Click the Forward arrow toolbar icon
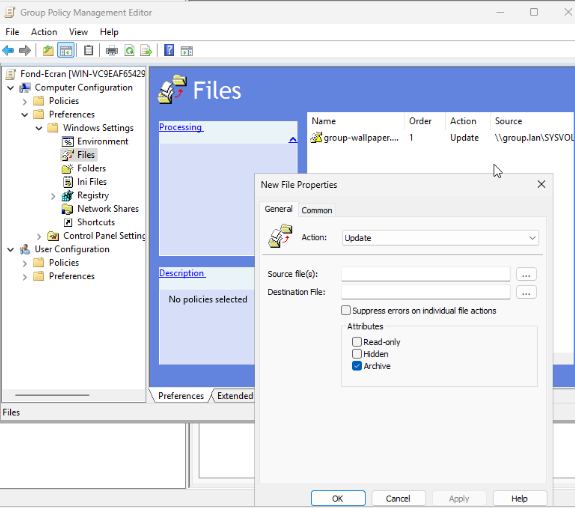The image size is (575, 508). (x=25, y=50)
